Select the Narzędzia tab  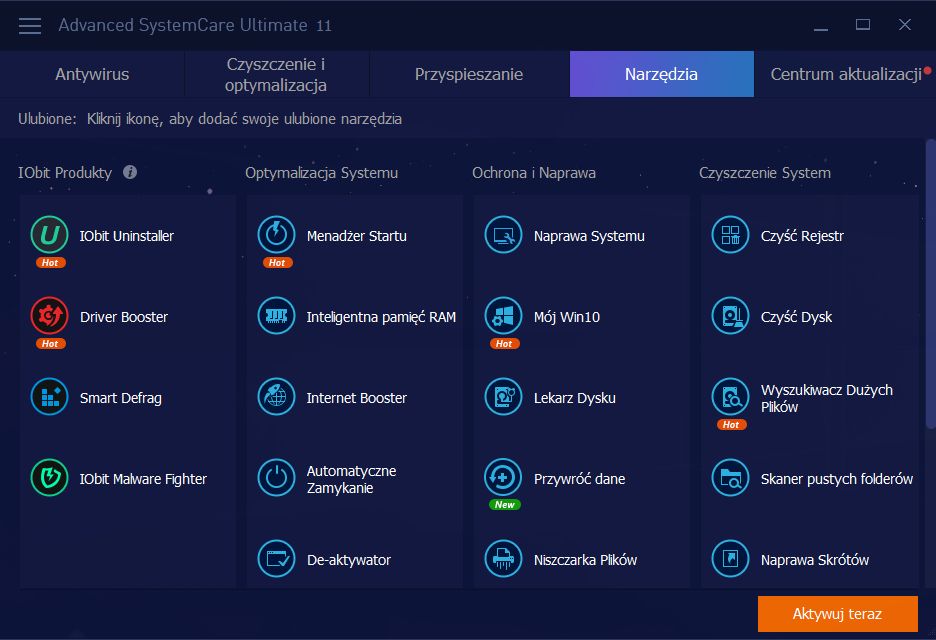tap(661, 74)
